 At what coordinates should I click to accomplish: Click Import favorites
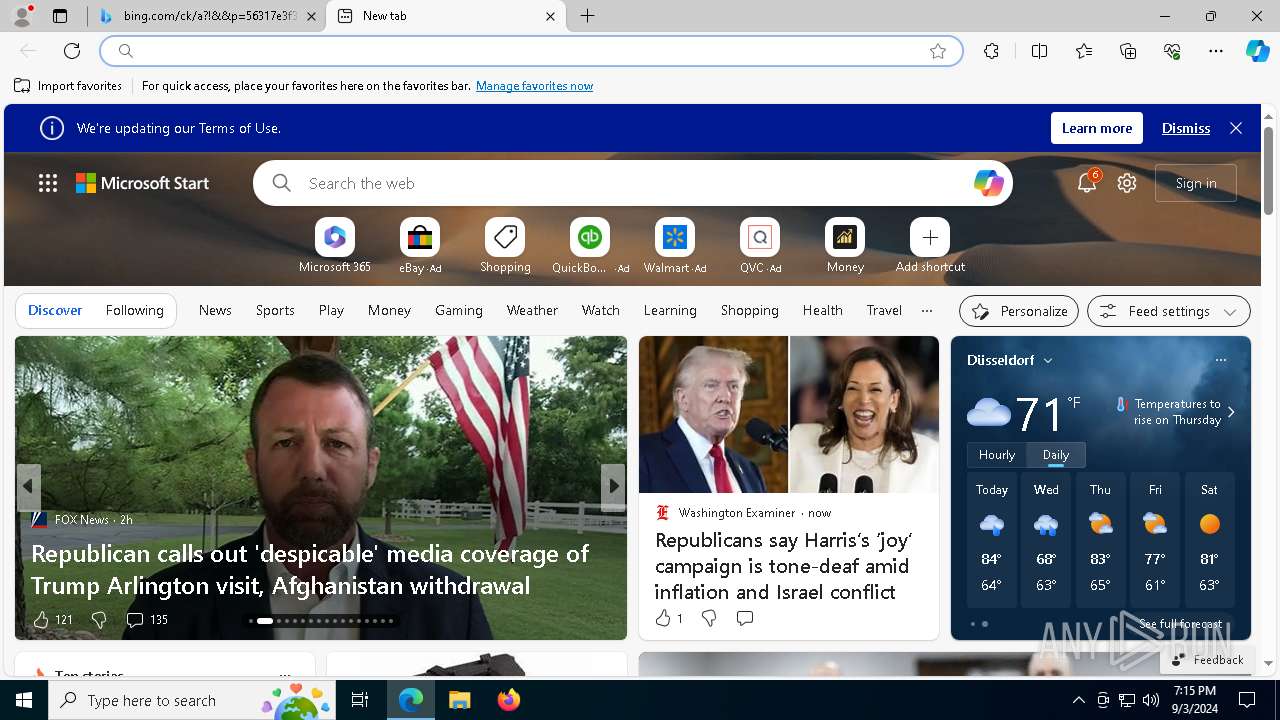click(68, 86)
